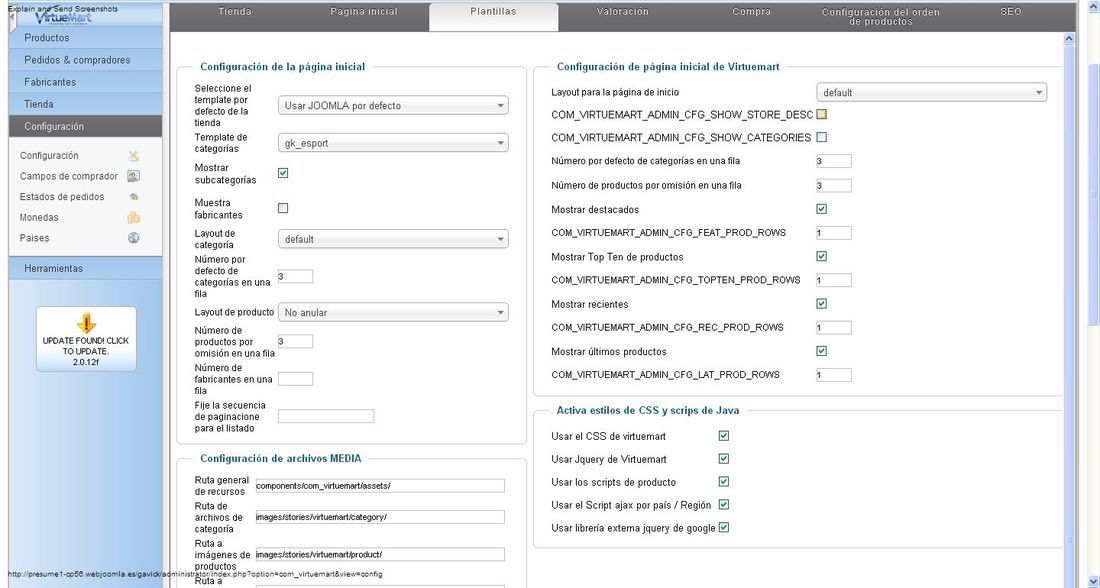1100x588 pixels.
Task: Open Pedidos & compradores sidebar menu
Action: pos(86,60)
